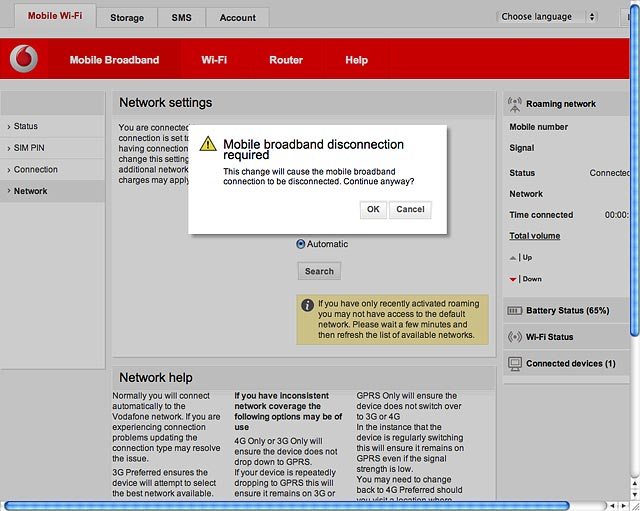Click the 'Network help' heading
The height and width of the screenshot is (511, 640).
point(156,378)
